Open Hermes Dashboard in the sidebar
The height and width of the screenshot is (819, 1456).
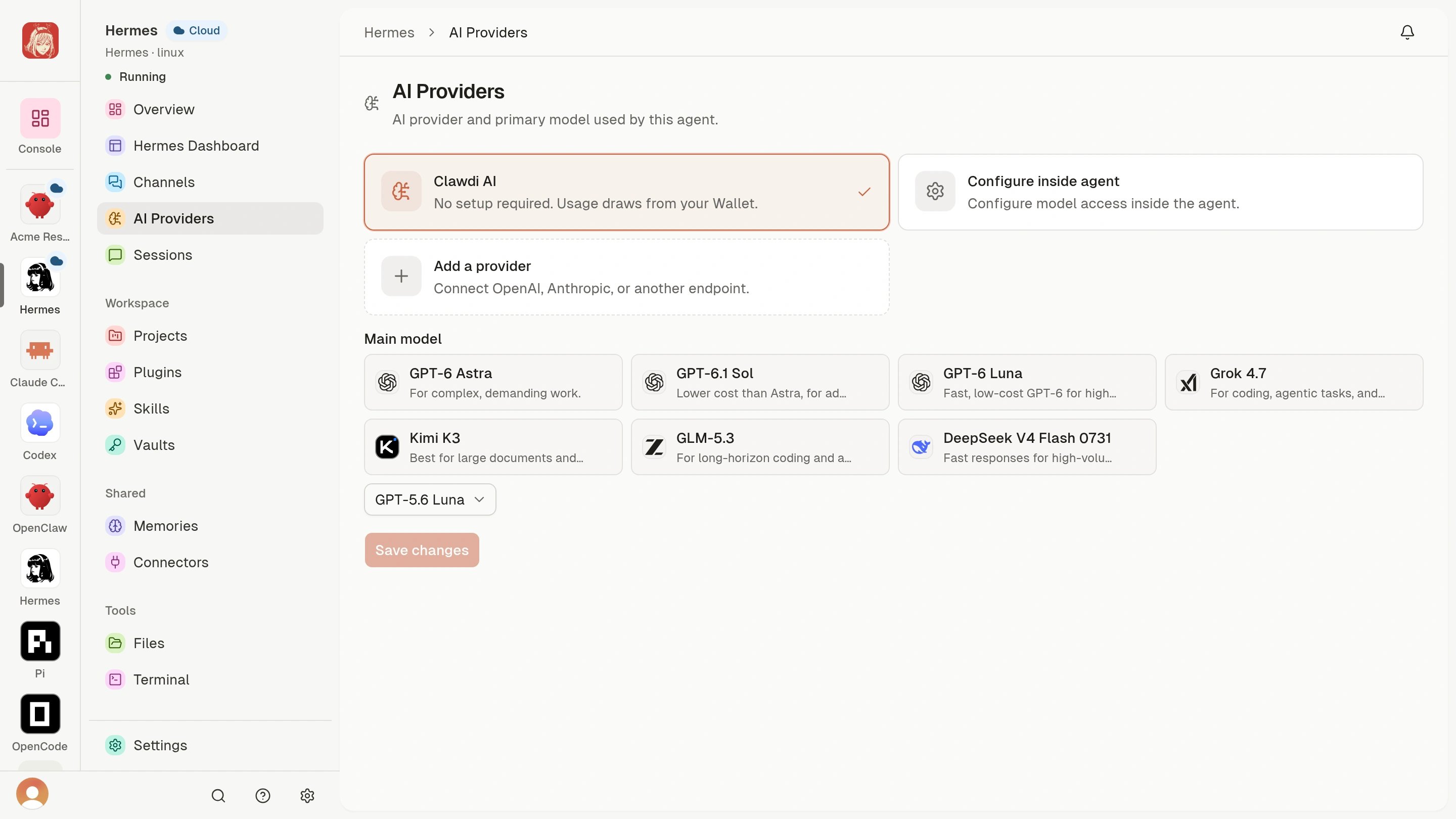point(210,146)
